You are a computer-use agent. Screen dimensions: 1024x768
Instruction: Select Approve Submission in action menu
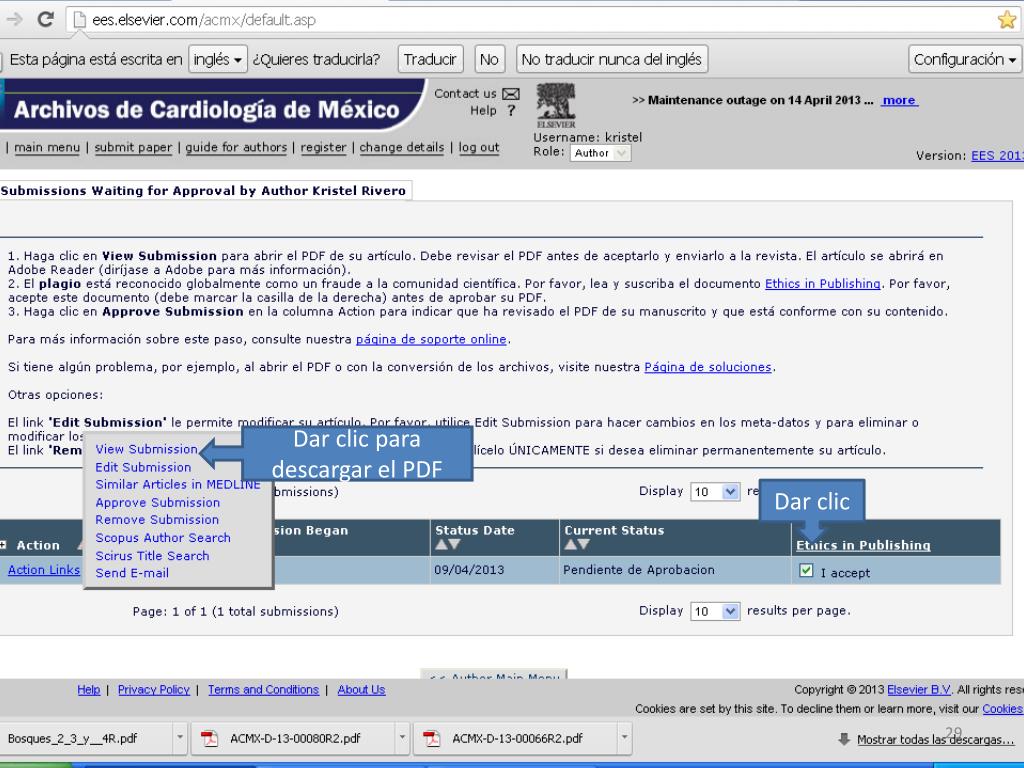[x=157, y=503]
